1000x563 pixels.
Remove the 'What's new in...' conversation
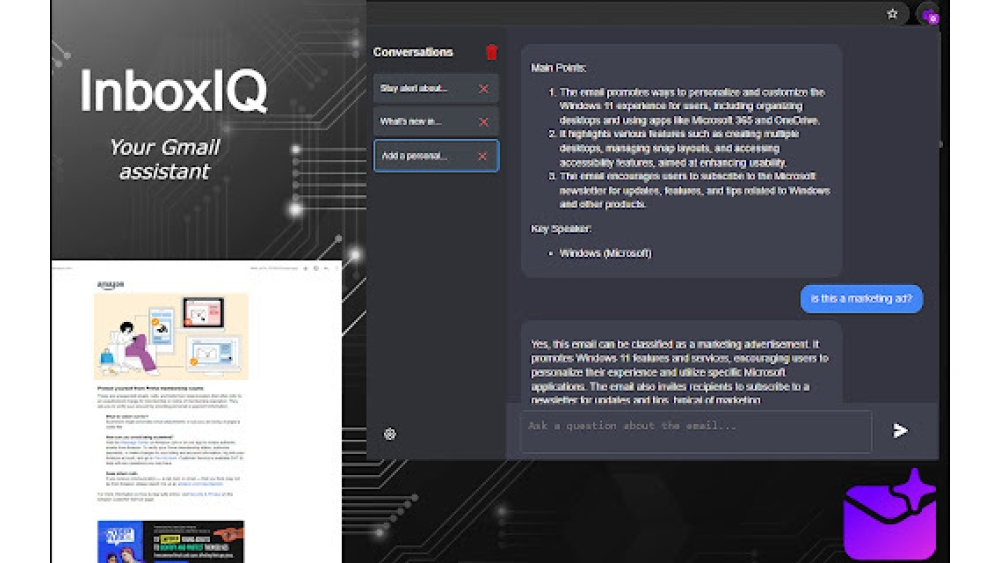click(483, 122)
